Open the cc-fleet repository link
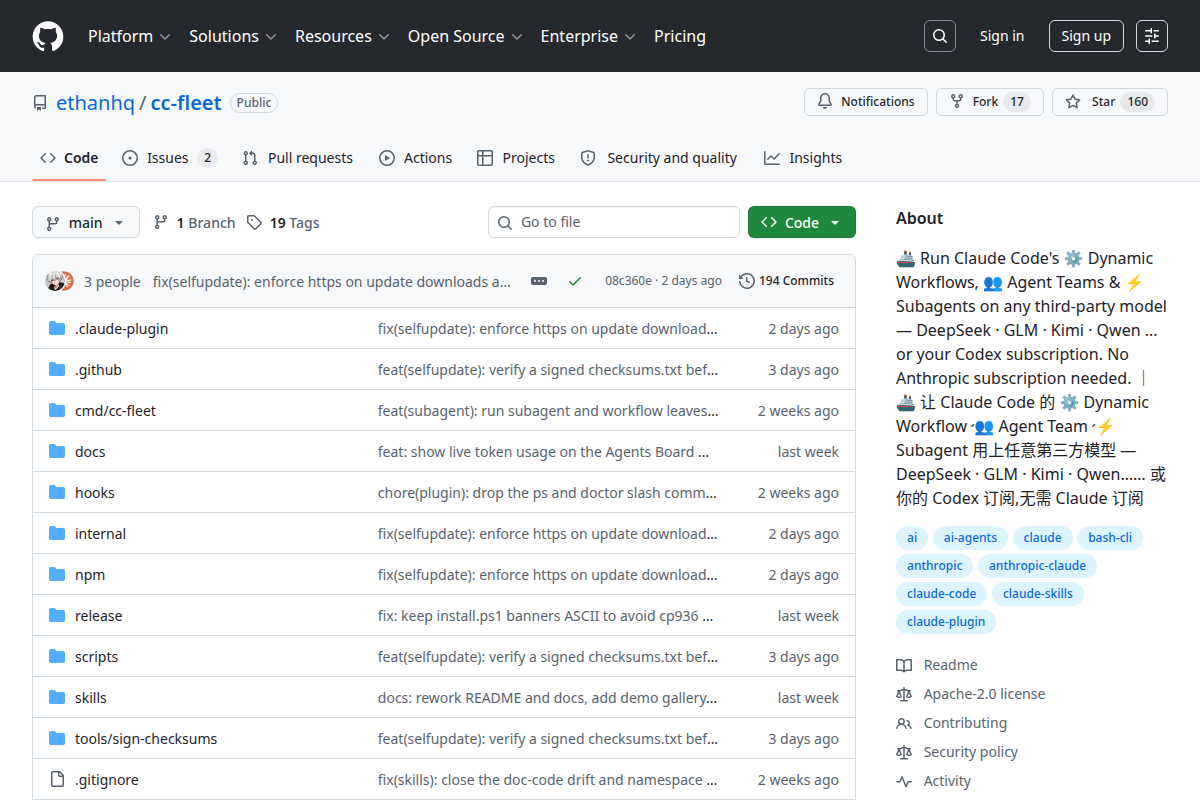 [186, 103]
